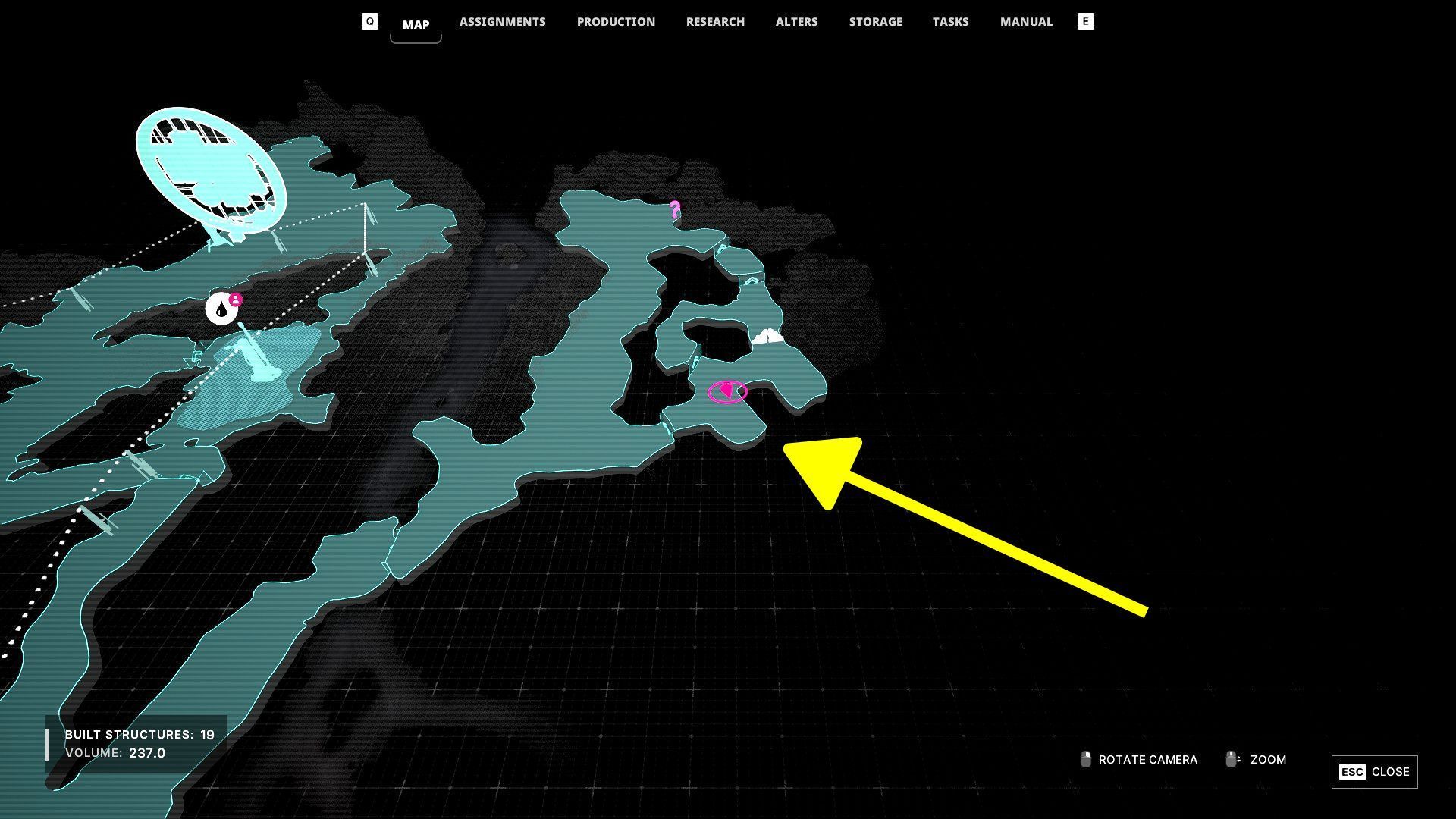Select the circular mobile base structure
Image resolution: width=1456 pixels, height=819 pixels.
(x=211, y=171)
